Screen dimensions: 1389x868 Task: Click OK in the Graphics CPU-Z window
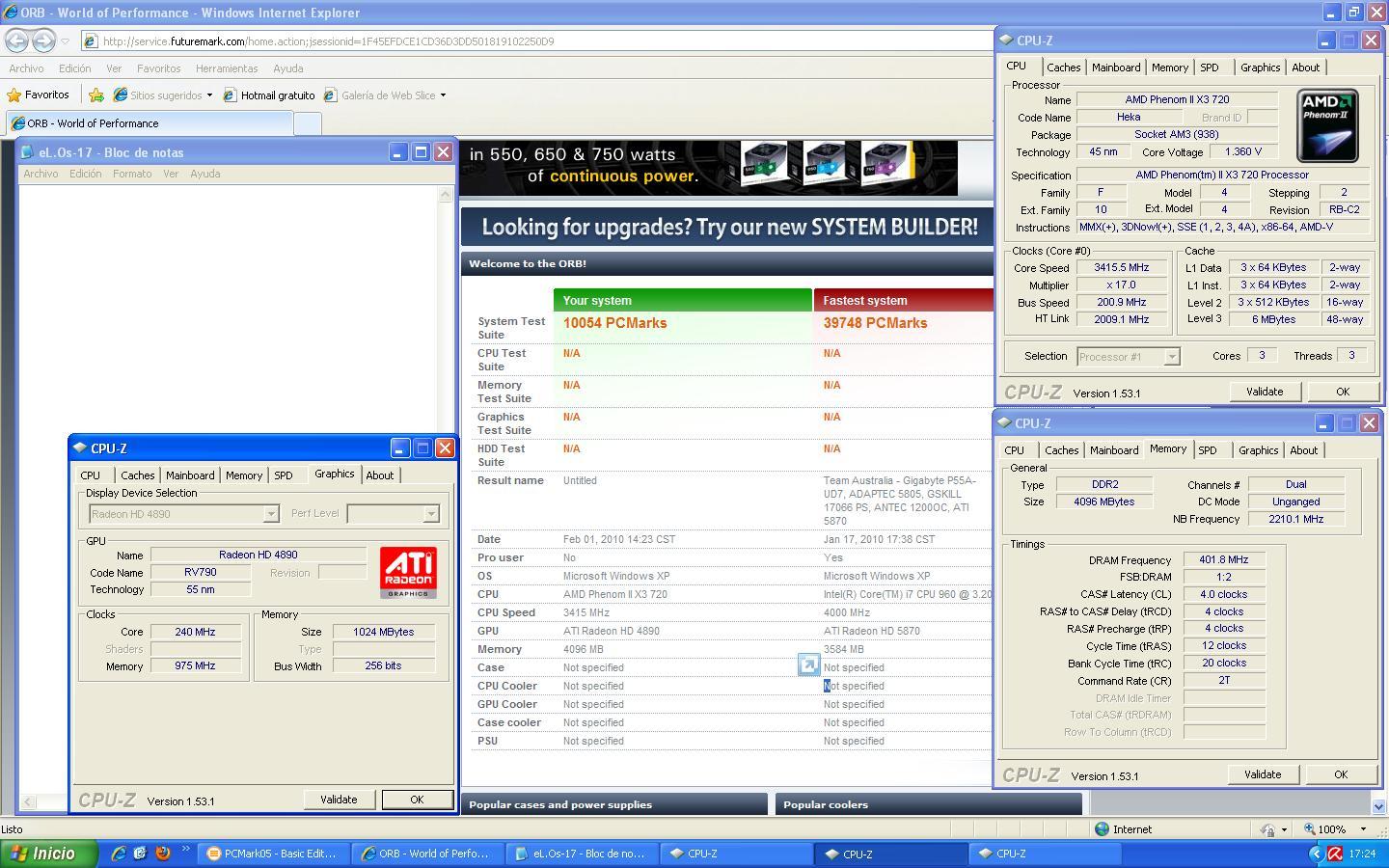[417, 800]
